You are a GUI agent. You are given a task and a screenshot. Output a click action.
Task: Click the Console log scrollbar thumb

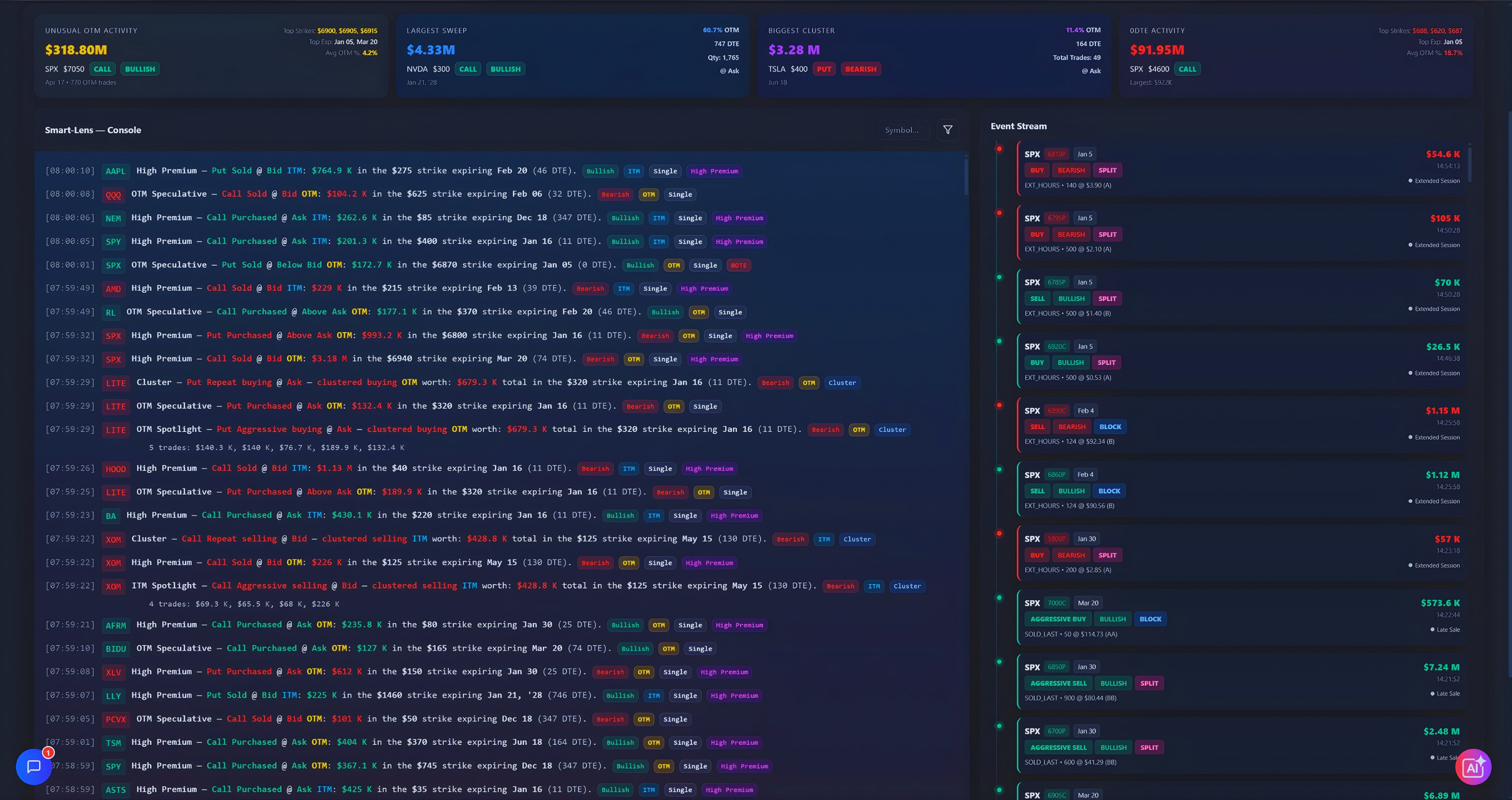tap(966, 176)
